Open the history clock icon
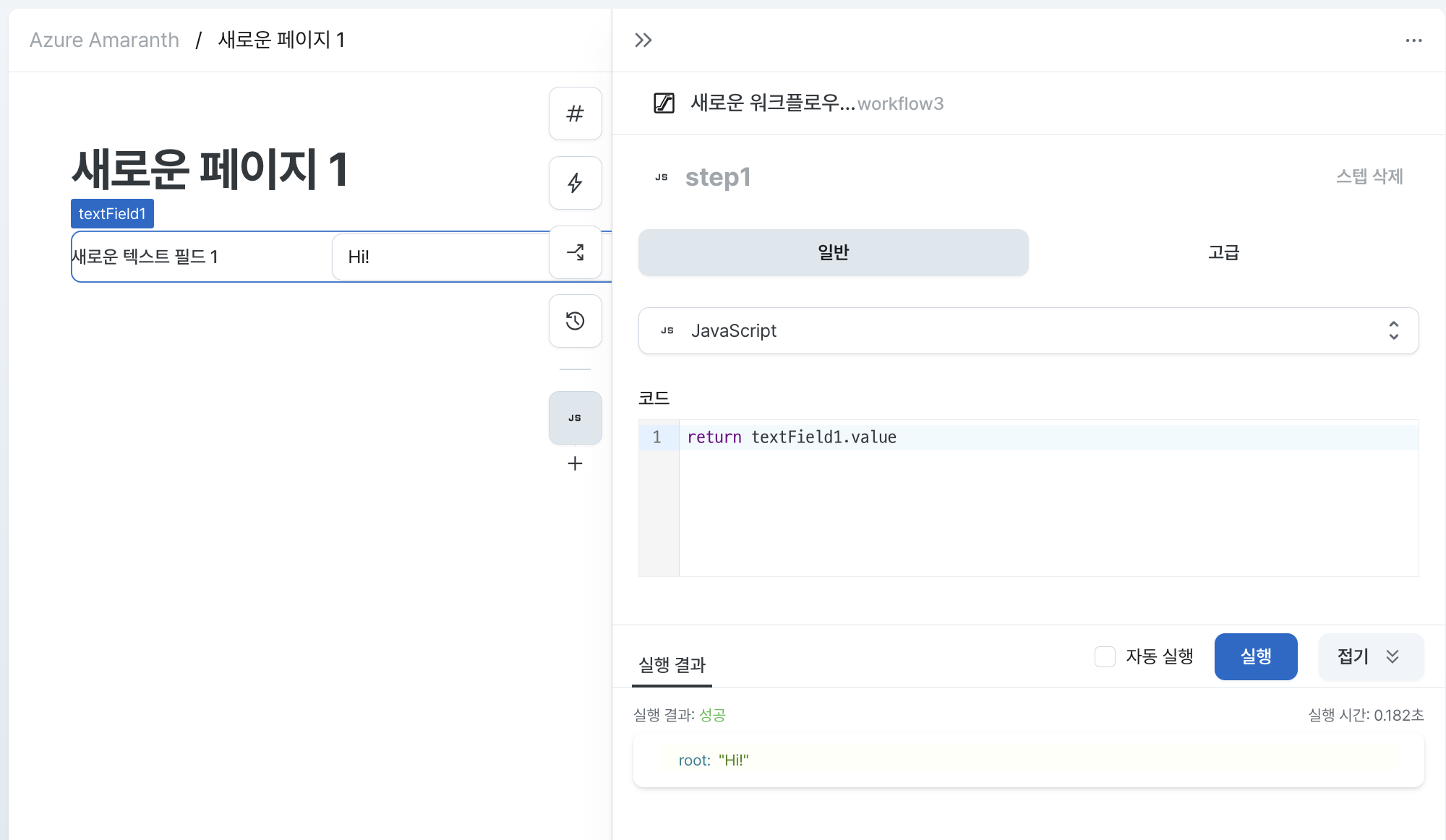The image size is (1446, 840). tap(576, 321)
